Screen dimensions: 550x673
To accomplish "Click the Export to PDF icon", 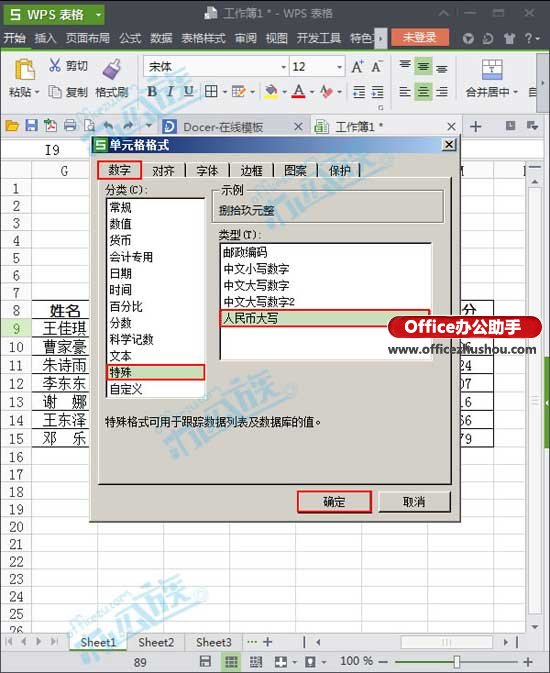I will pyautogui.click(x=50, y=126).
